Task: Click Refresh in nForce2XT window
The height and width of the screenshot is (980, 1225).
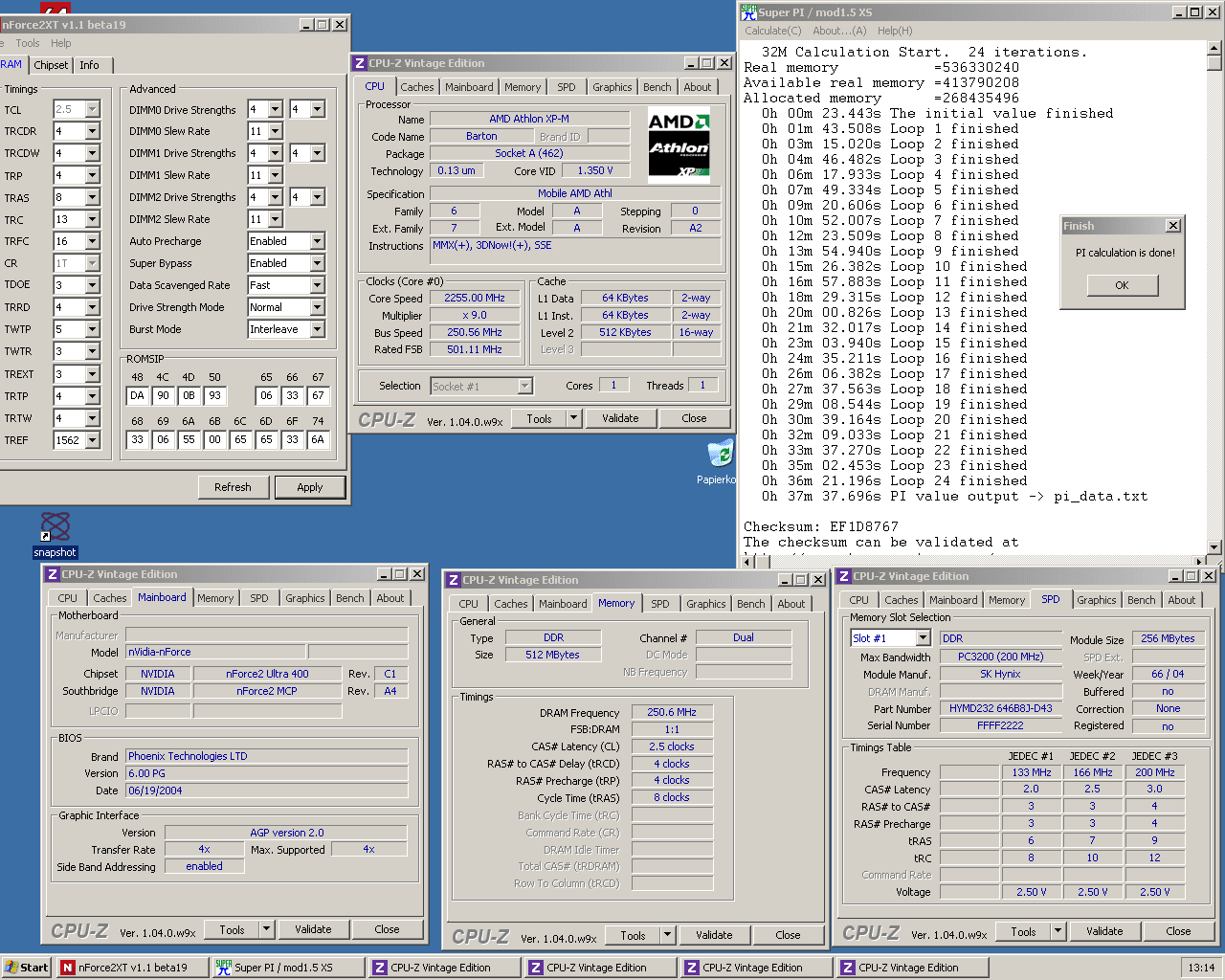Action: [x=233, y=487]
